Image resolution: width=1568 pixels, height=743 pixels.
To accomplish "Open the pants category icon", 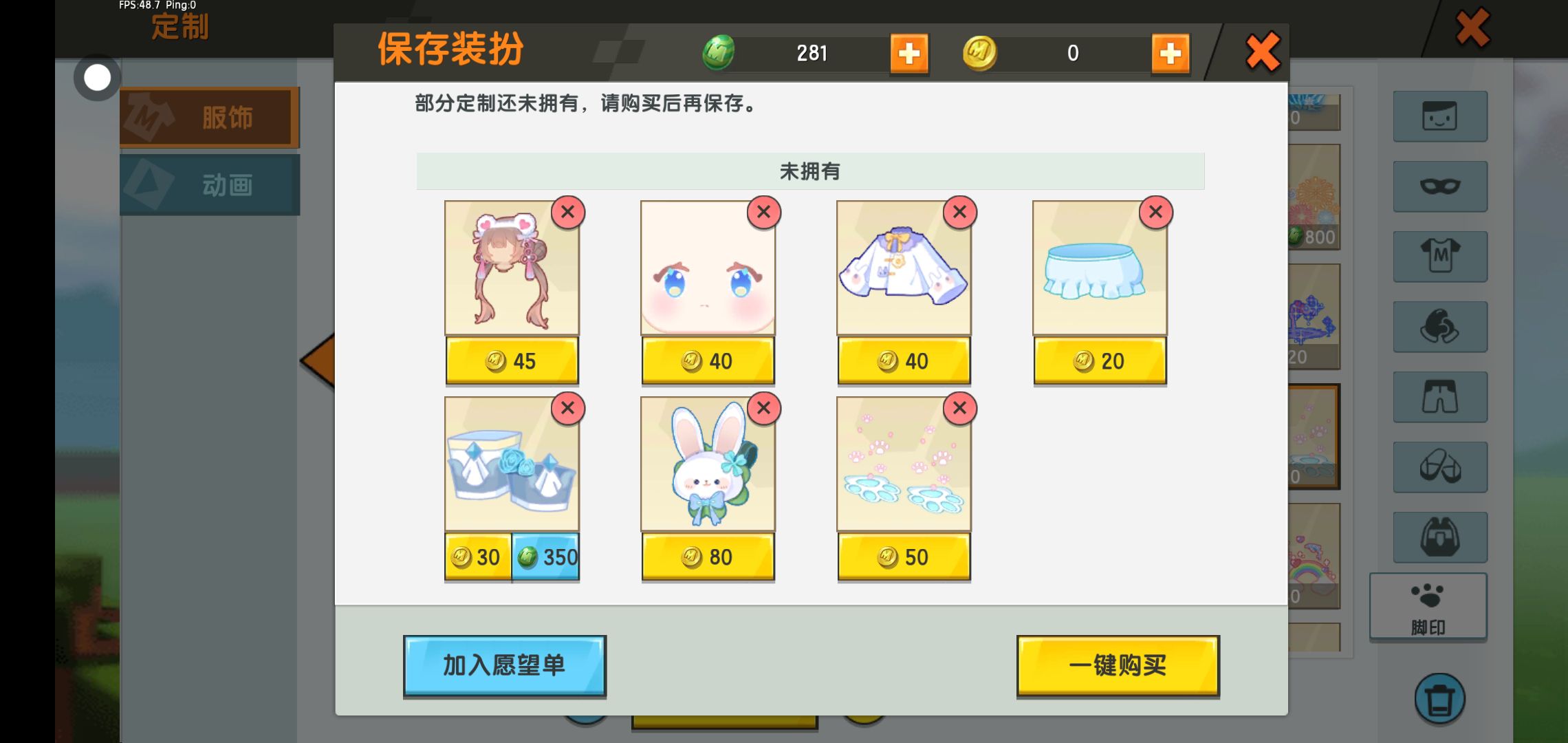I will (1440, 397).
